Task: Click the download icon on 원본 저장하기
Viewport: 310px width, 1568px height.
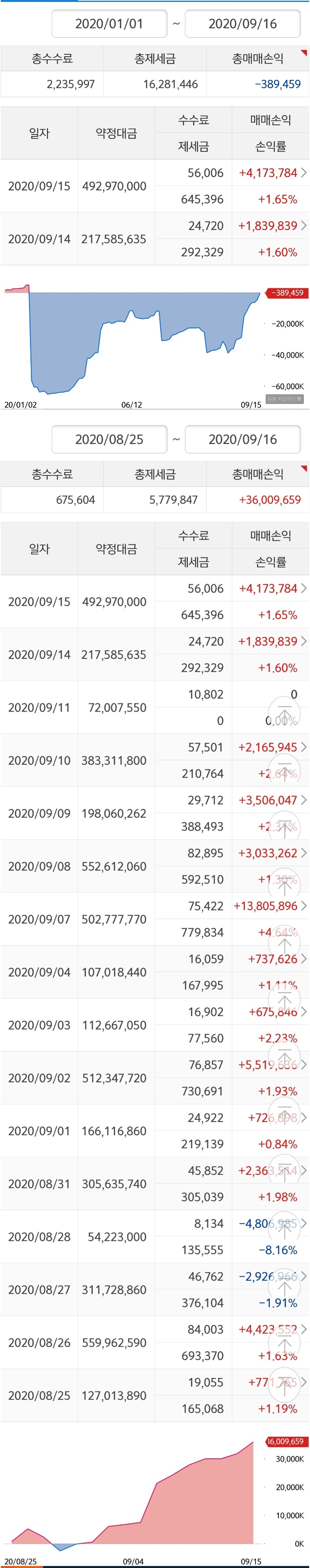Action: pos(298,399)
